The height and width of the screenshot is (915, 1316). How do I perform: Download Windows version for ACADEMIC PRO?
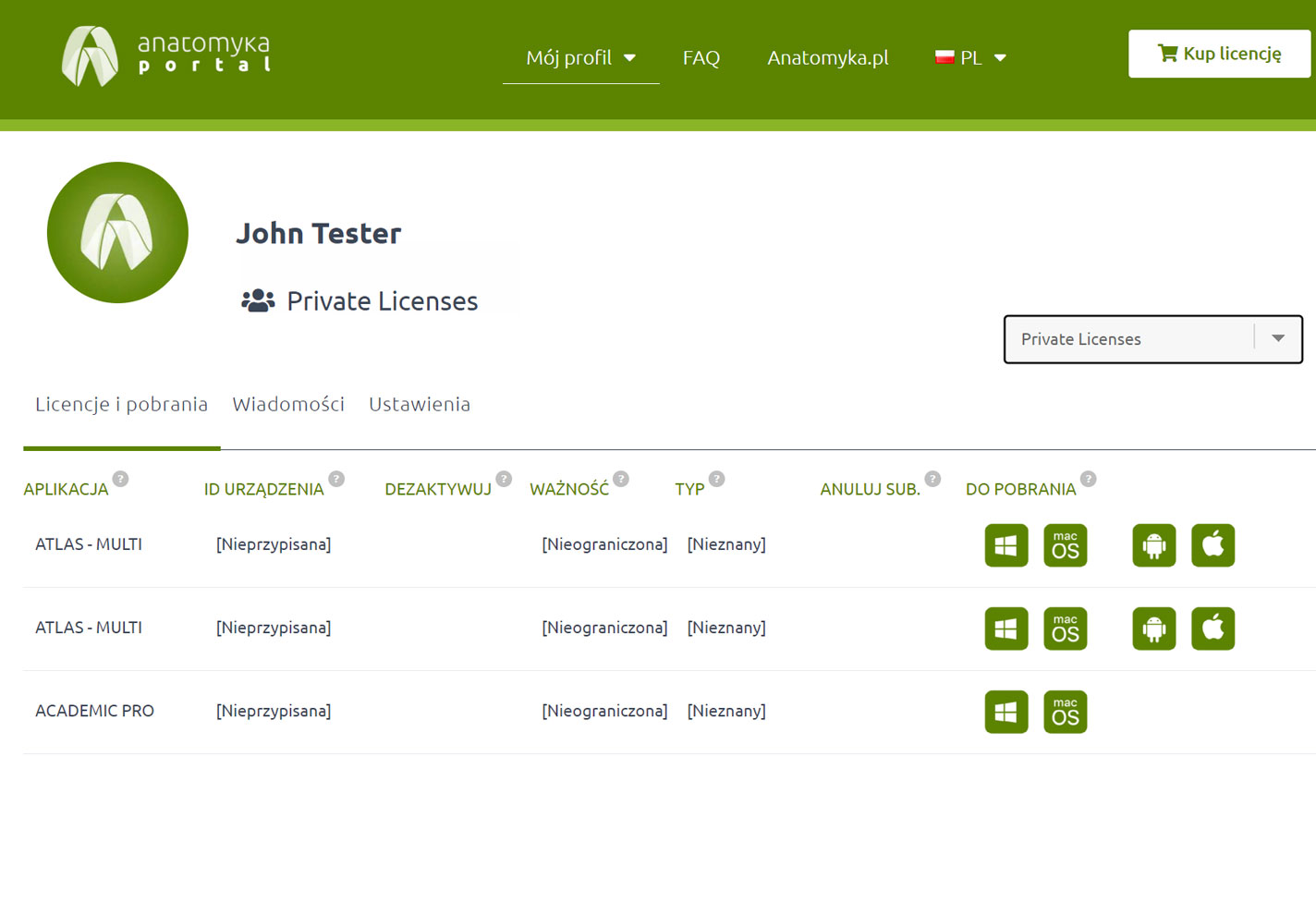(1005, 712)
